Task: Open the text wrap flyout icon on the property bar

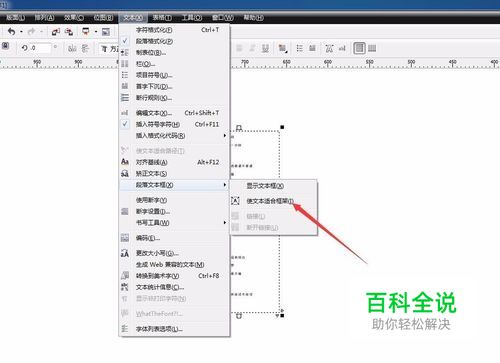Action: [282, 49]
